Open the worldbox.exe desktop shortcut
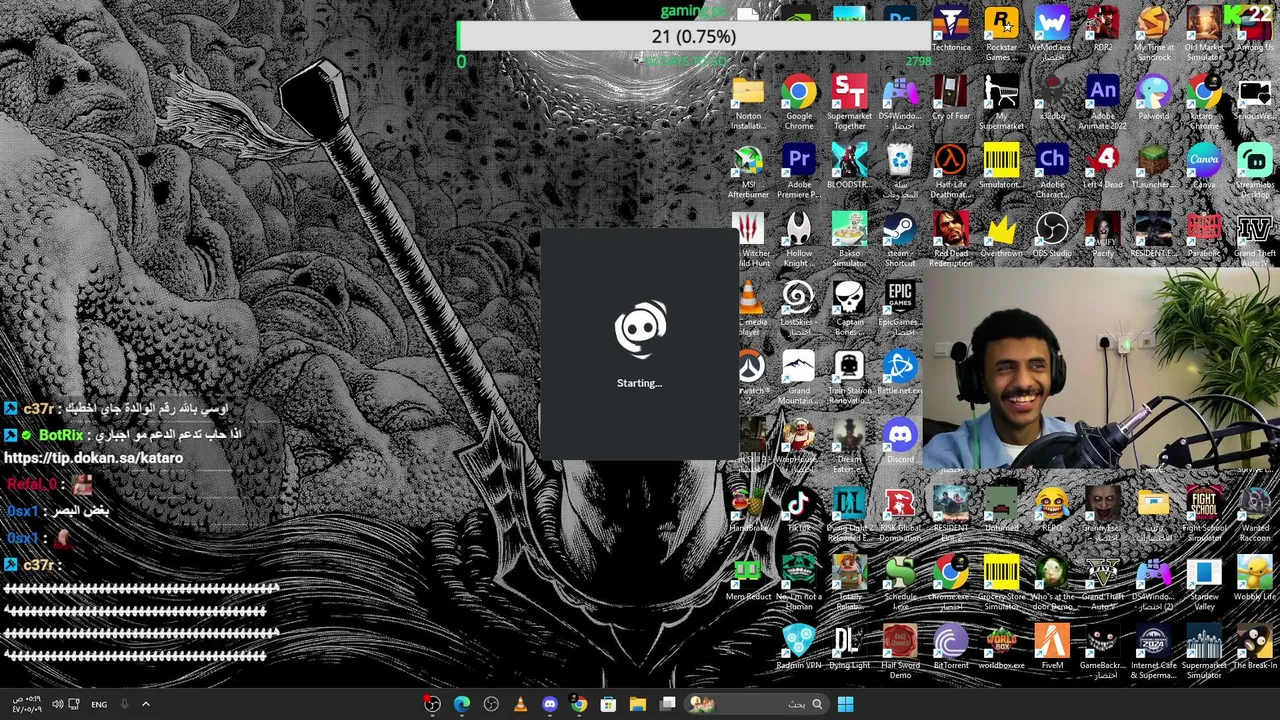 tap(1001, 647)
